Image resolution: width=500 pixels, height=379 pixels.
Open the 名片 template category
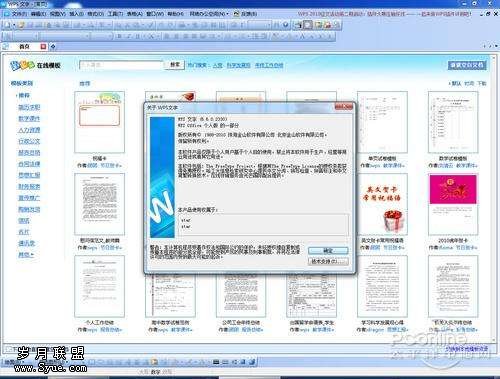24,232
